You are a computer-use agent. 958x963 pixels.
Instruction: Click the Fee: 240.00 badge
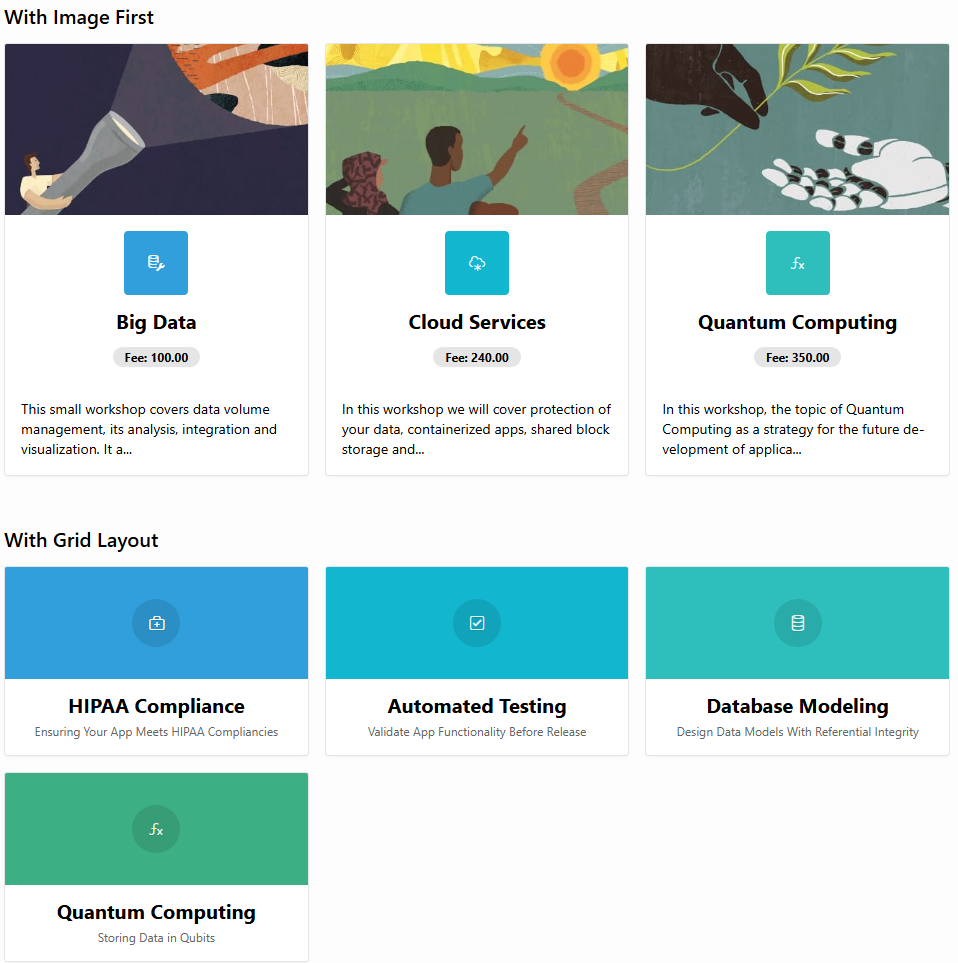pyautogui.click(x=477, y=357)
